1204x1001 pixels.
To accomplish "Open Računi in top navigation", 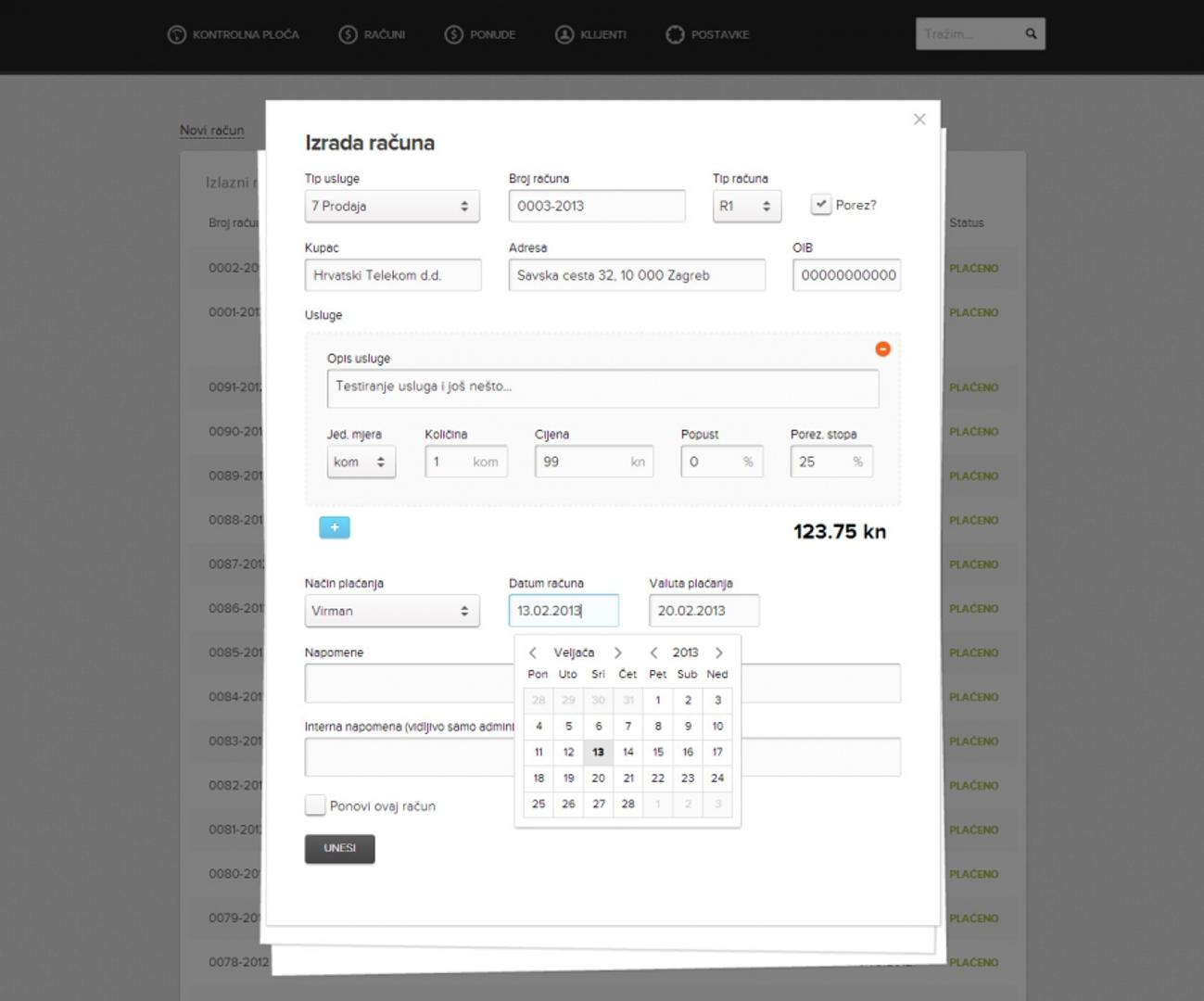I will click(373, 34).
